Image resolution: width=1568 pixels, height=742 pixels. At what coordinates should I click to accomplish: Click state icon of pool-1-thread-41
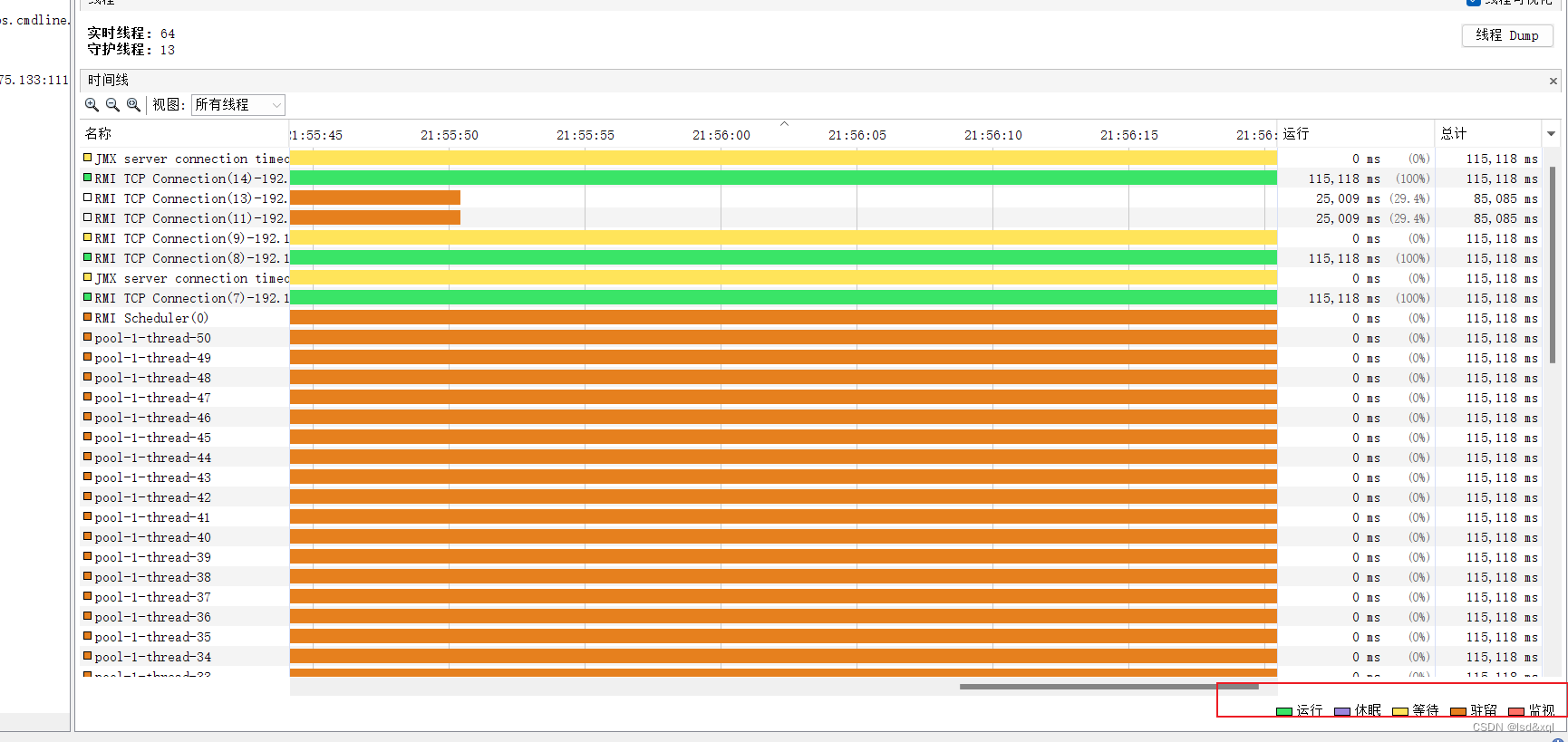[88, 516]
